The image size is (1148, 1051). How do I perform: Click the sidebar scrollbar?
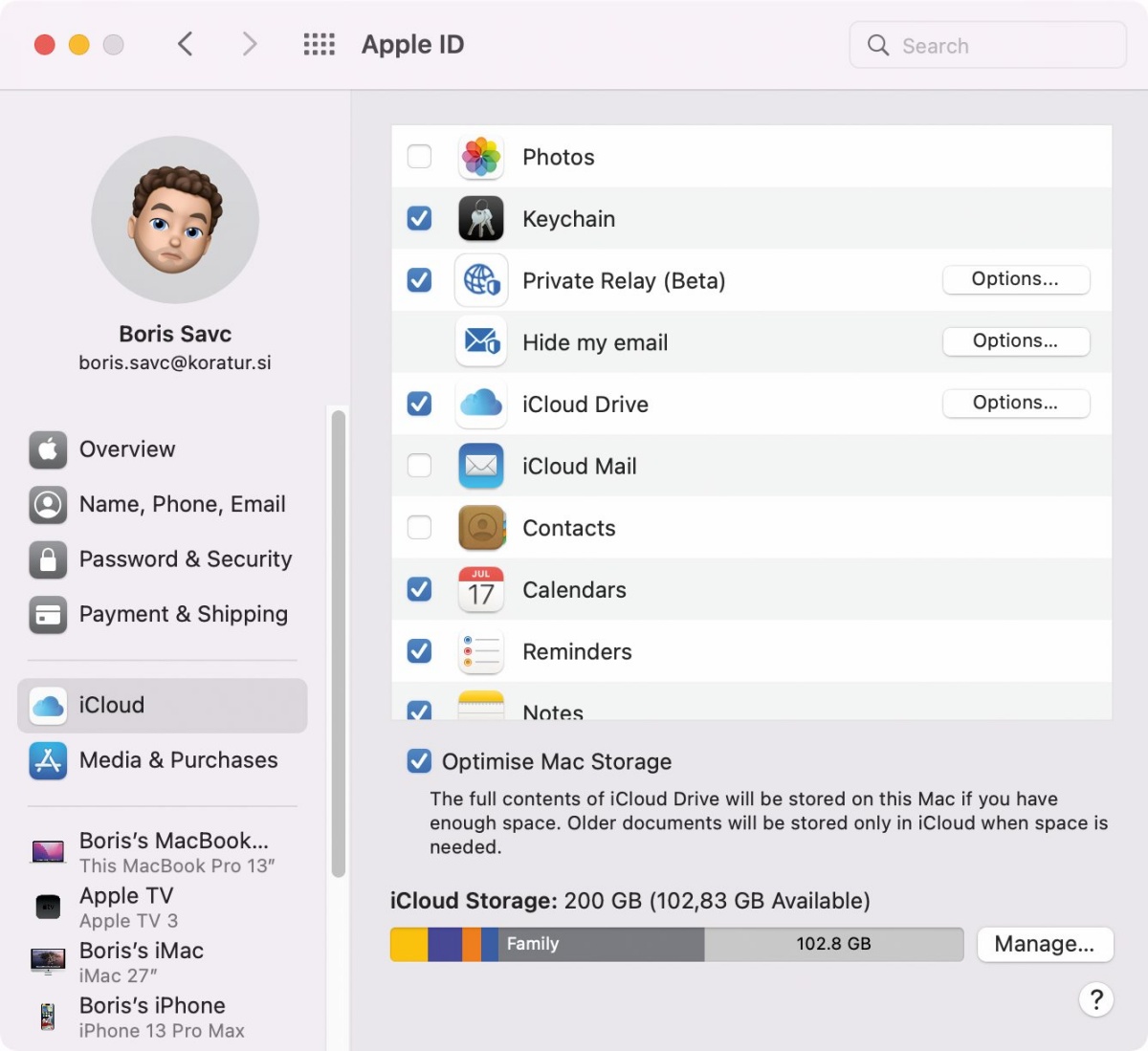(x=338, y=644)
